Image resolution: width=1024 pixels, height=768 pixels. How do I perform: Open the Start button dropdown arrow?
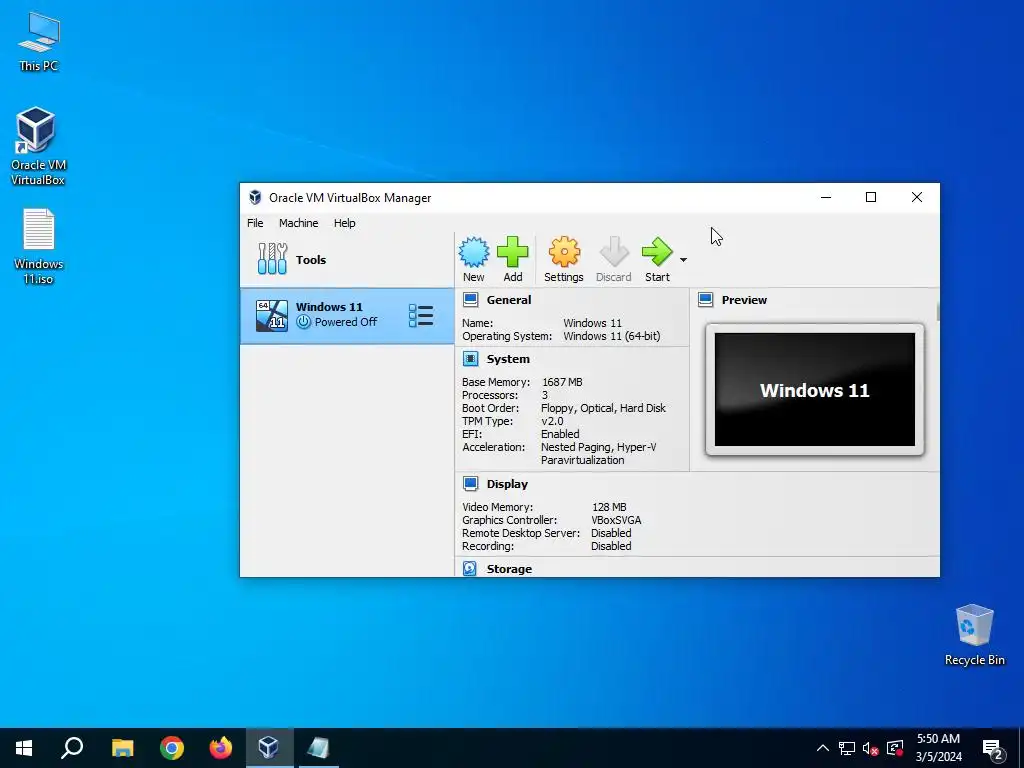coord(683,260)
